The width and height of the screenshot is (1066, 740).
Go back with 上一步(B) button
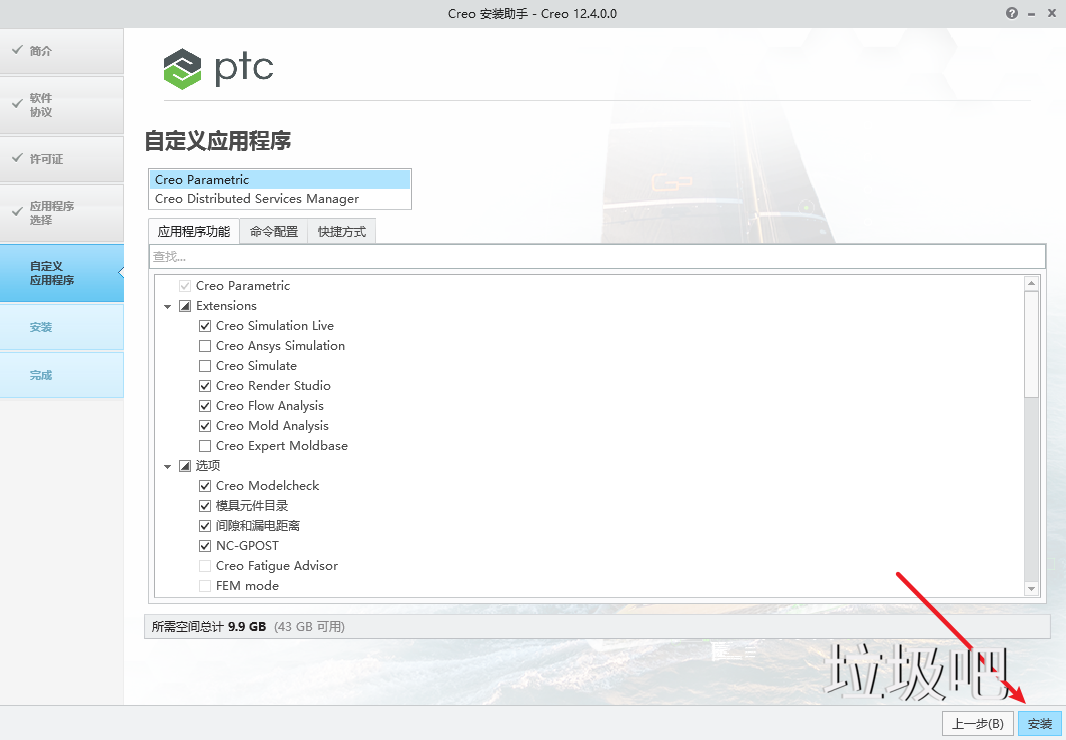pos(977,723)
